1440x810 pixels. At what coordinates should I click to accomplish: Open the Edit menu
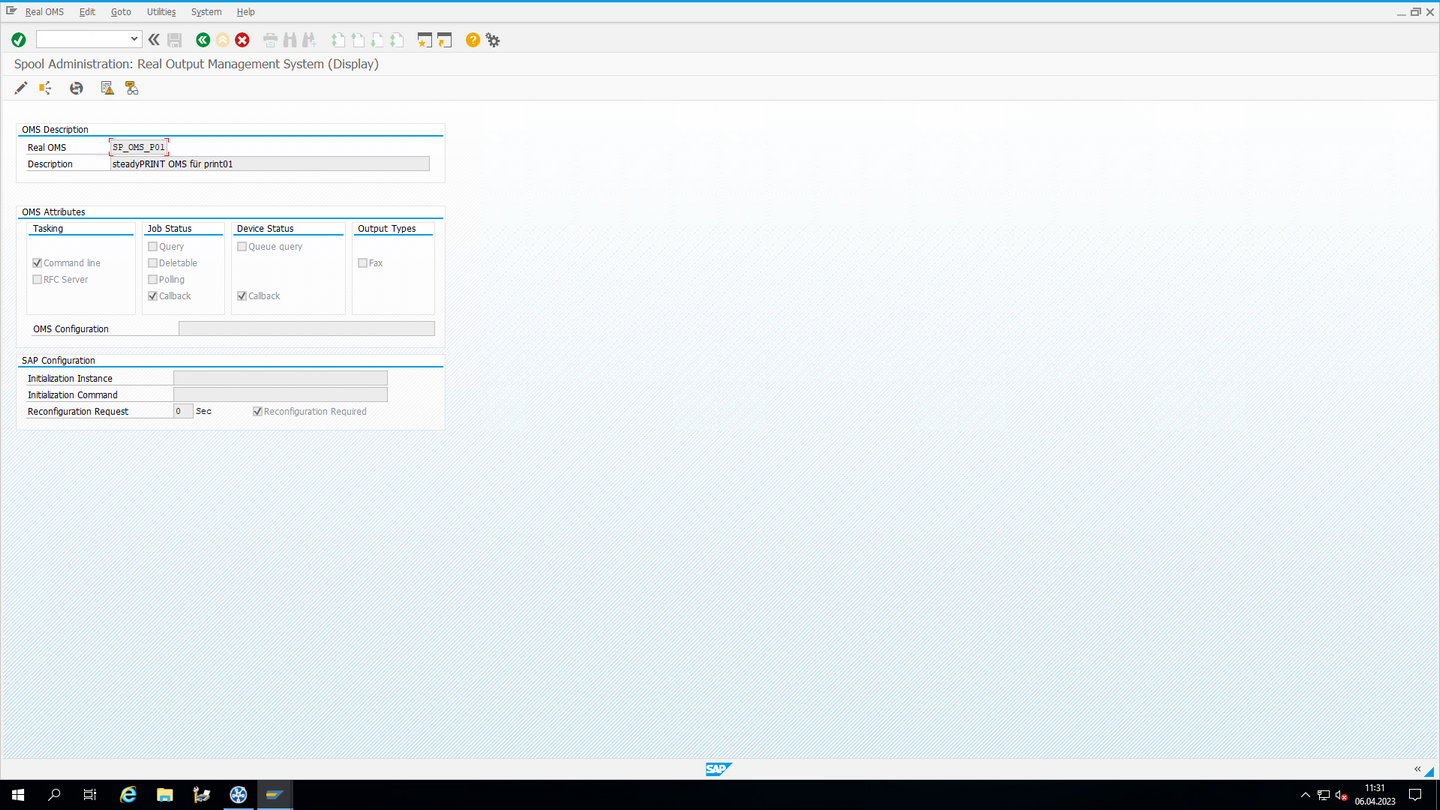click(87, 12)
